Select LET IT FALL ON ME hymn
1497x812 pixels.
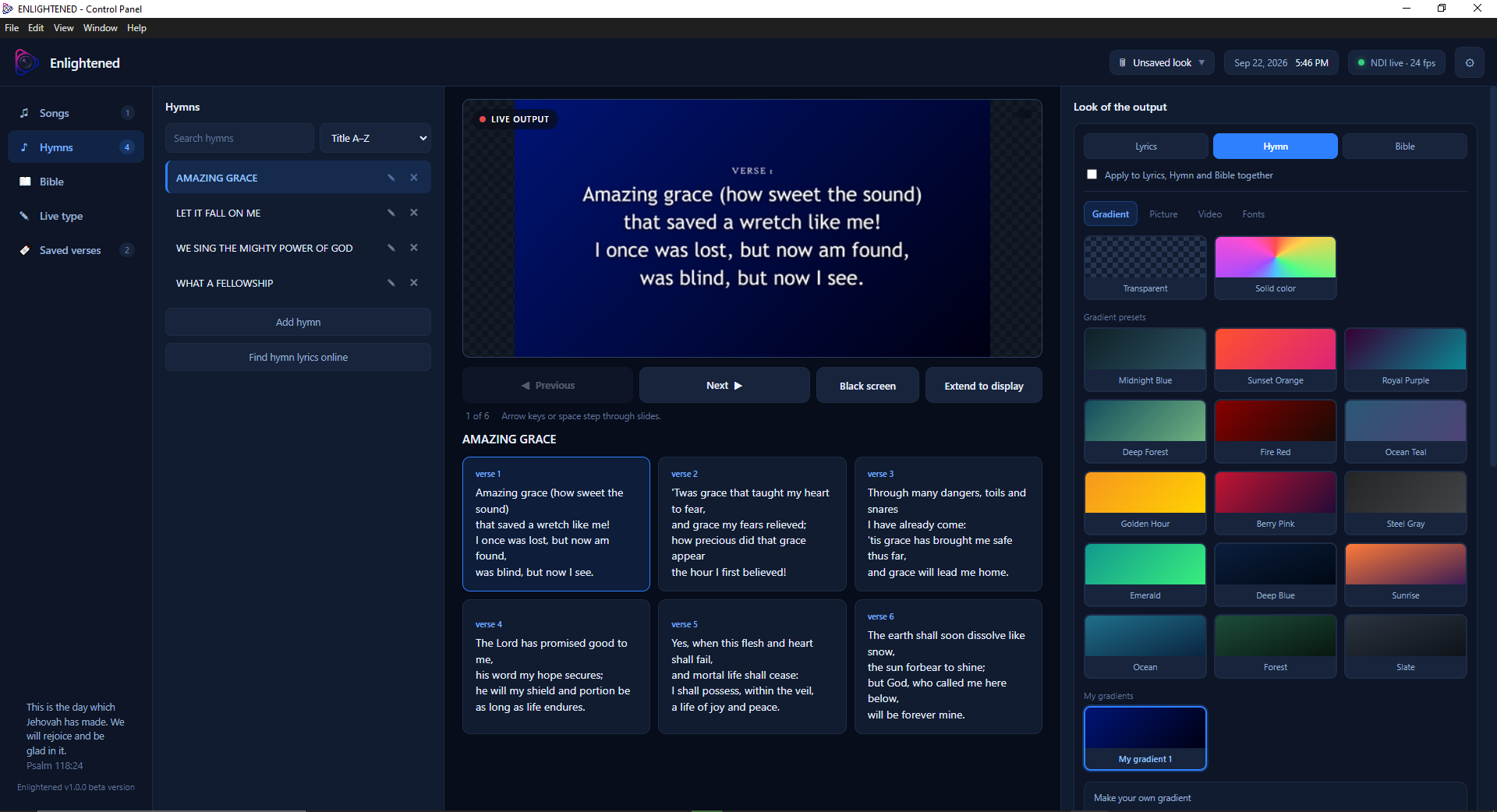coord(298,213)
